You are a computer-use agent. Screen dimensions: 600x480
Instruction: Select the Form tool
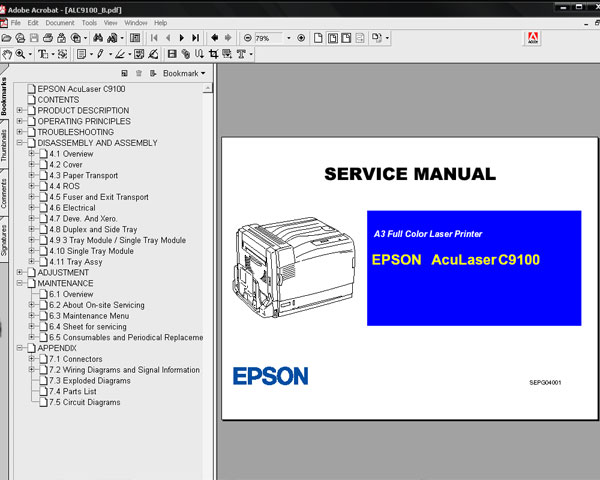[227, 54]
